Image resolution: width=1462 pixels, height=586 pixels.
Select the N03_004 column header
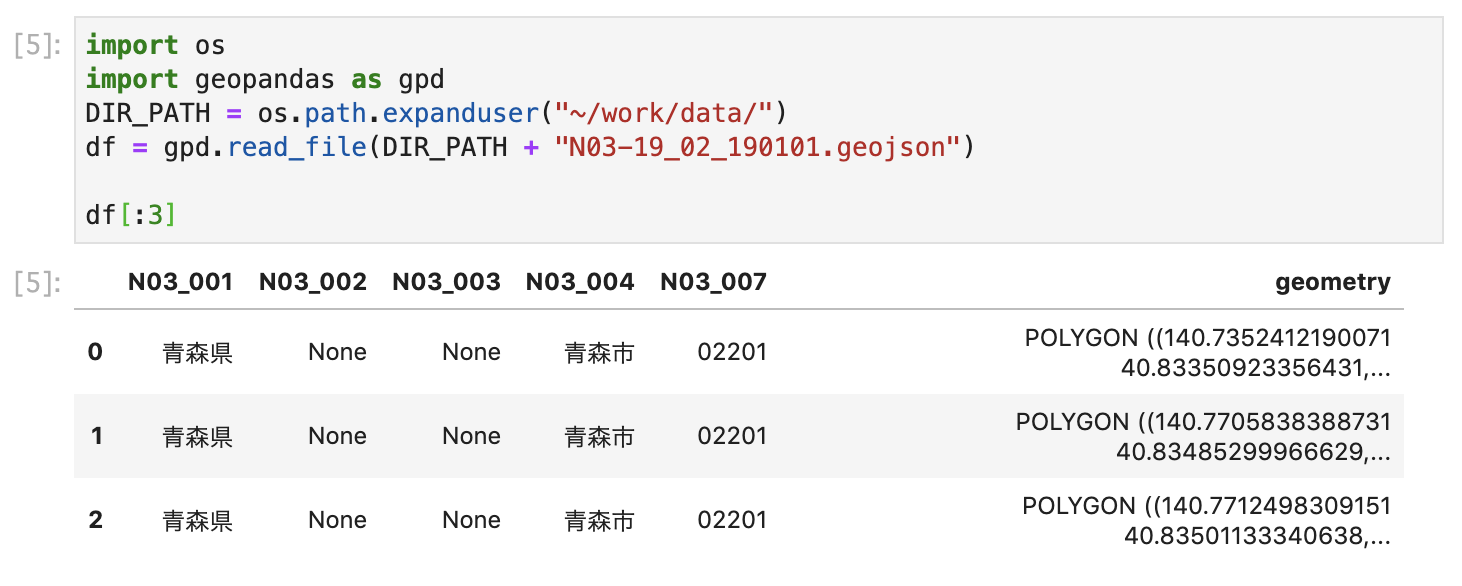[580, 282]
